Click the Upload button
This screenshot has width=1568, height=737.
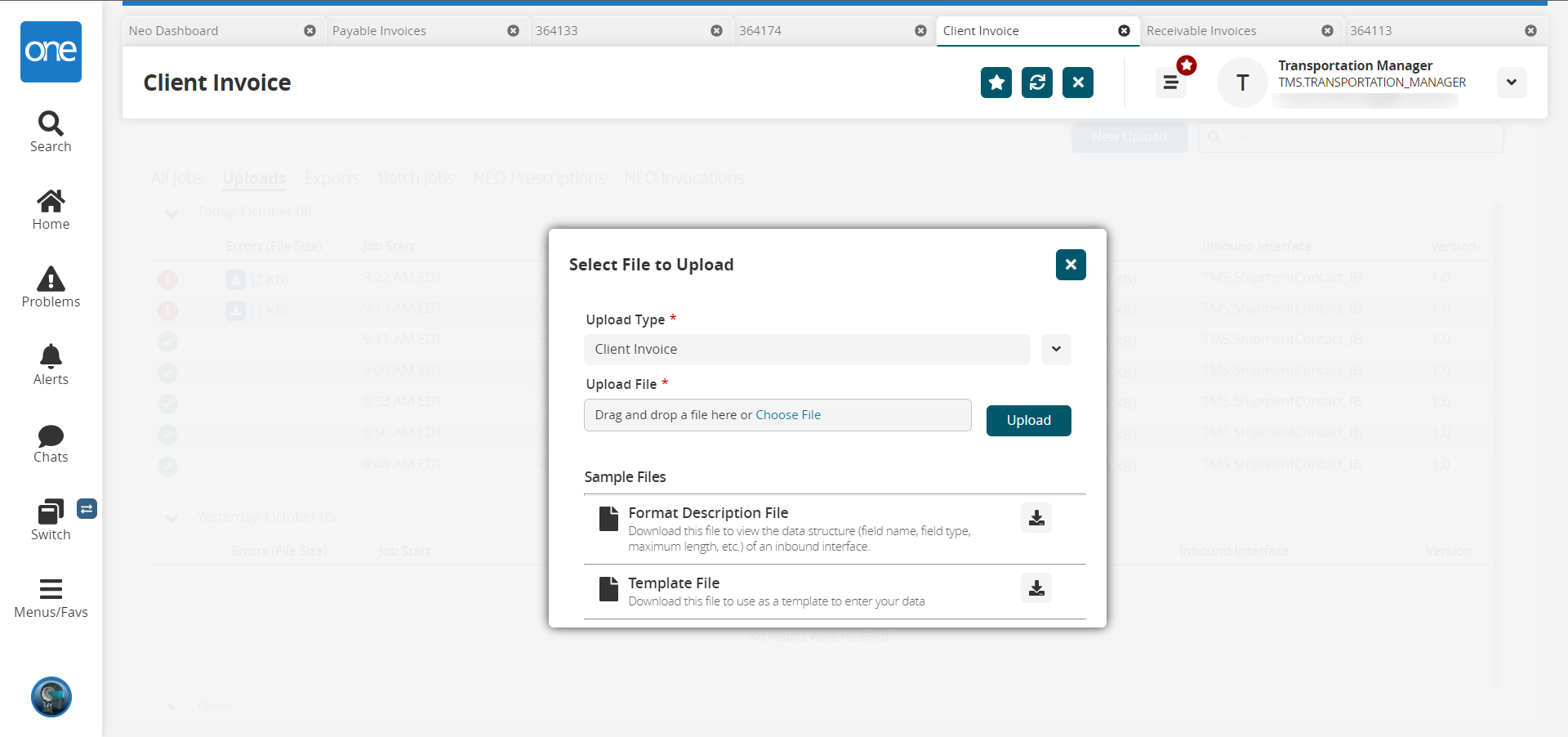tap(1028, 421)
